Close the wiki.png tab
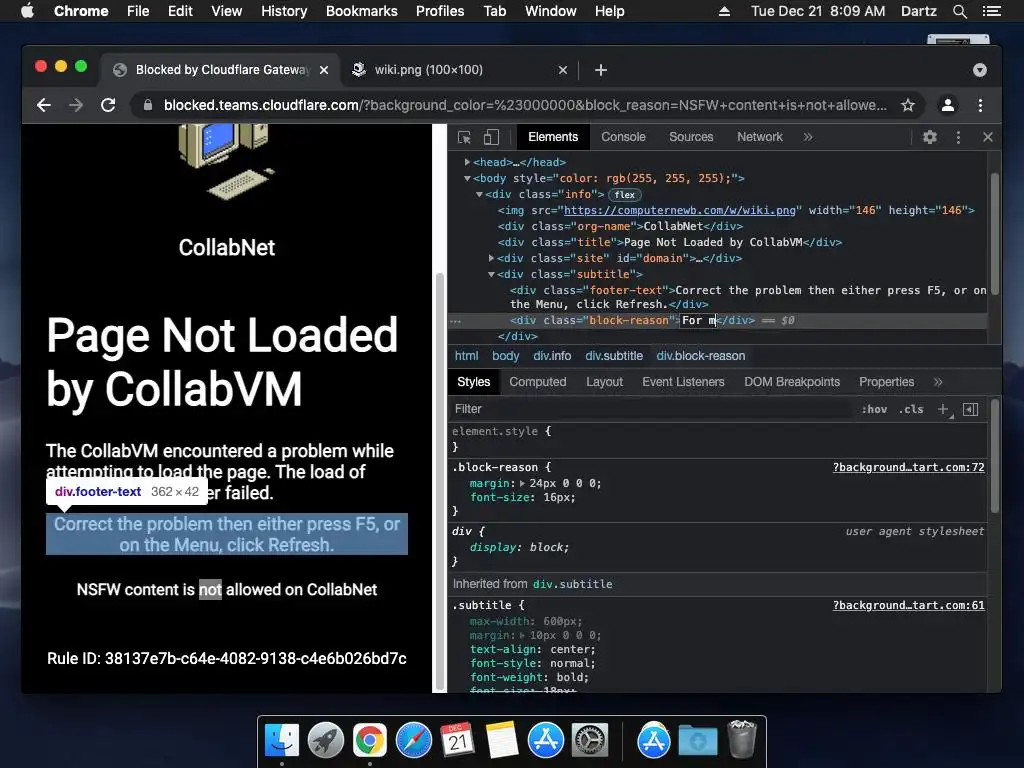This screenshot has height=768, width=1024. point(563,70)
